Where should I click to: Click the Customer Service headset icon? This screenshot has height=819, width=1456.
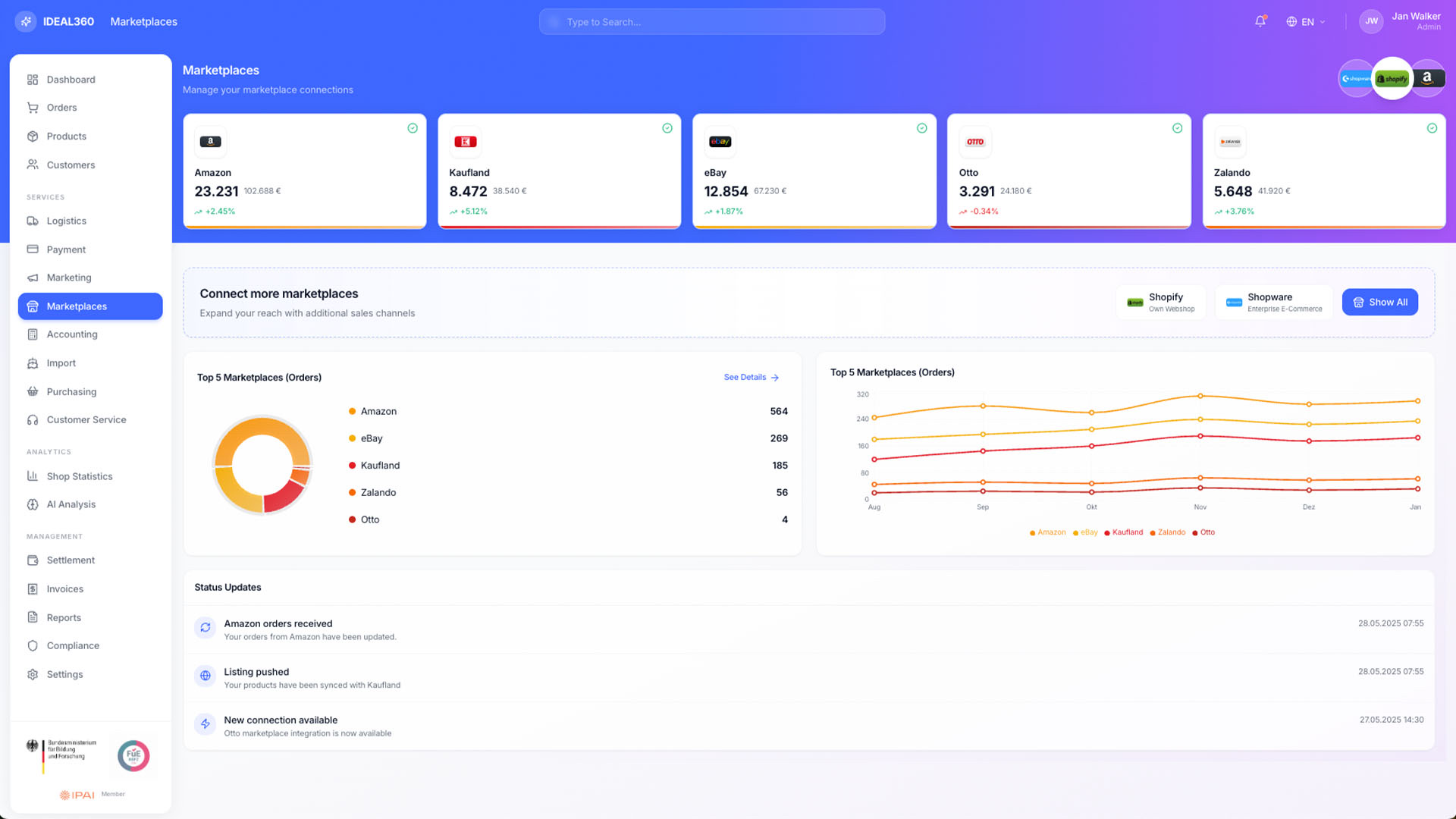33,419
